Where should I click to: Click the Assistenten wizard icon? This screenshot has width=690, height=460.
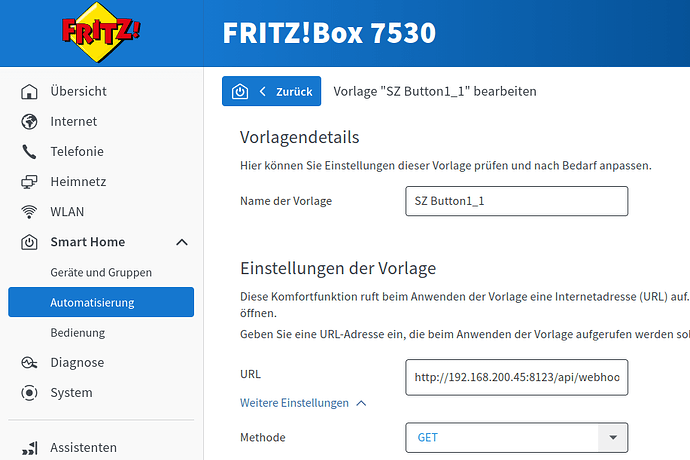pos(29,448)
